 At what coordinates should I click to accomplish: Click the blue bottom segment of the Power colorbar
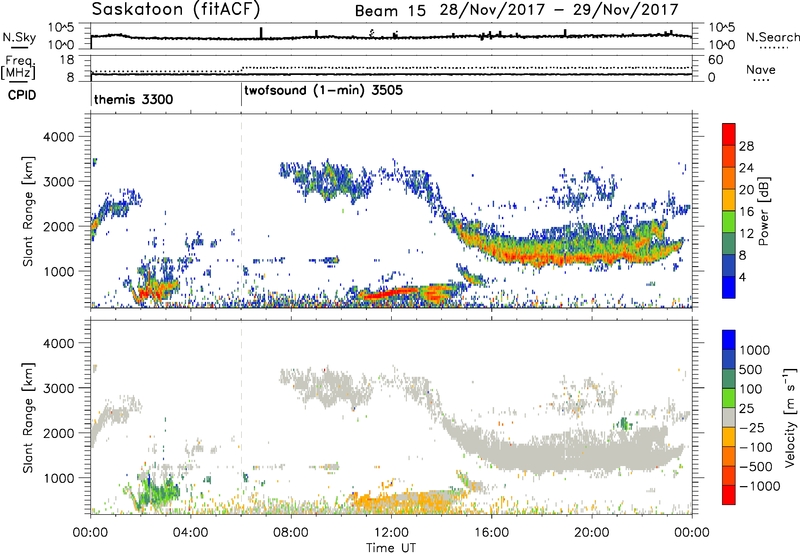point(729,287)
